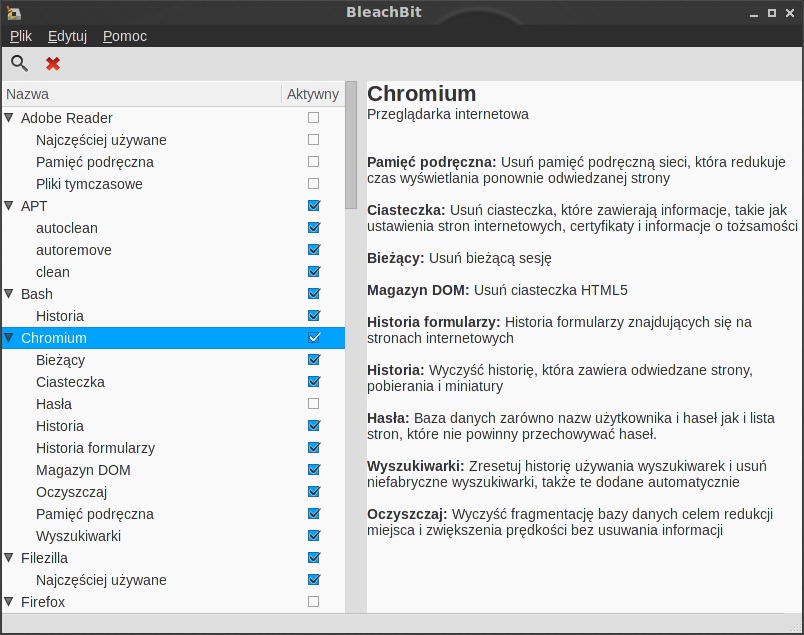Uncheck the Oczyszczaj checkbox
This screenshot has width=804, height=635.
(313, 492)
